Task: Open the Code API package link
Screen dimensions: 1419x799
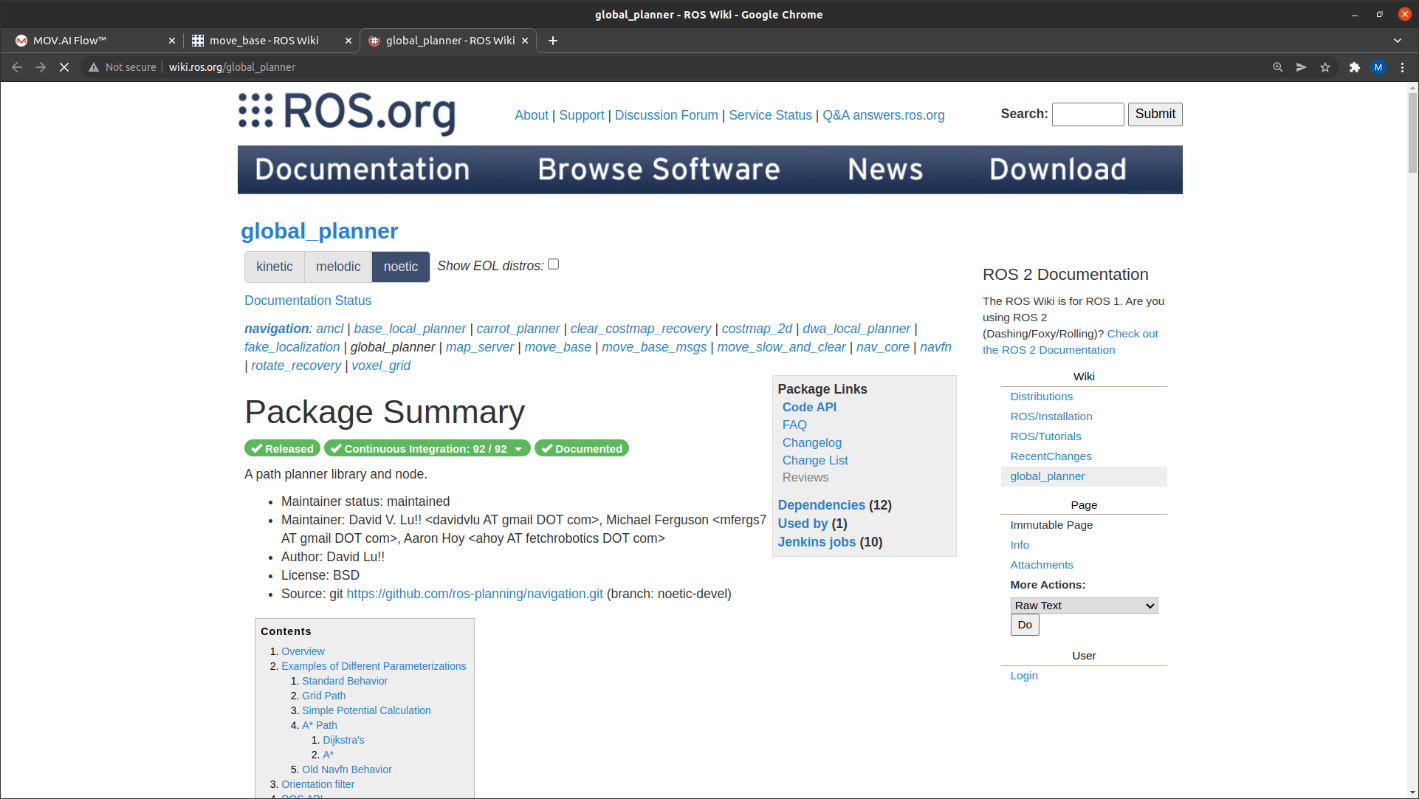Action: point(809,407)
